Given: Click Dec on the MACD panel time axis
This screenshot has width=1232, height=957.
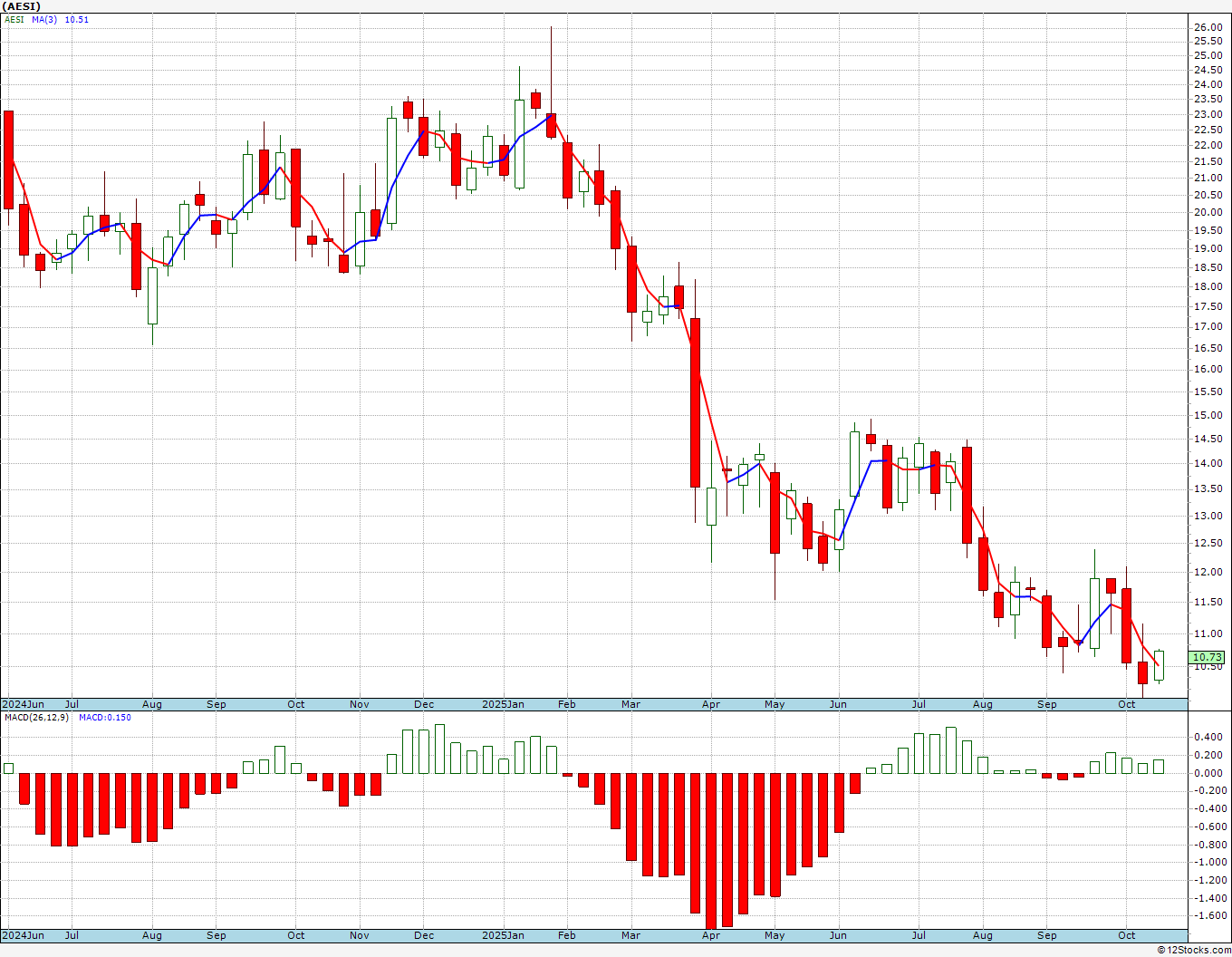Looking at the screenshot, I should pyautogui.click(x=424, y=935).
